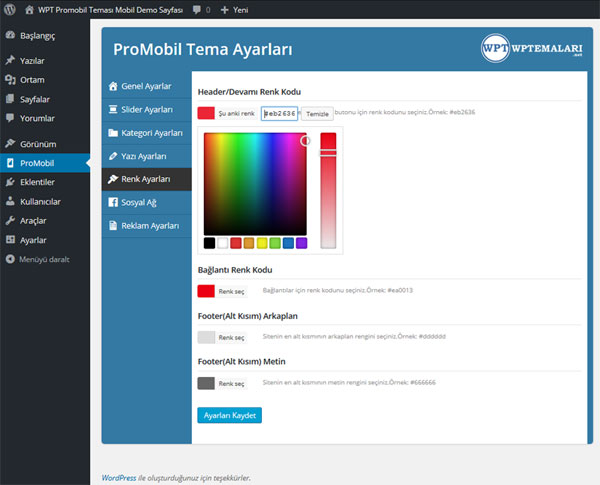Click the Renk Ayarları brush icon
The height and width of the screenshot is (485, 600).
pos(113,179)
